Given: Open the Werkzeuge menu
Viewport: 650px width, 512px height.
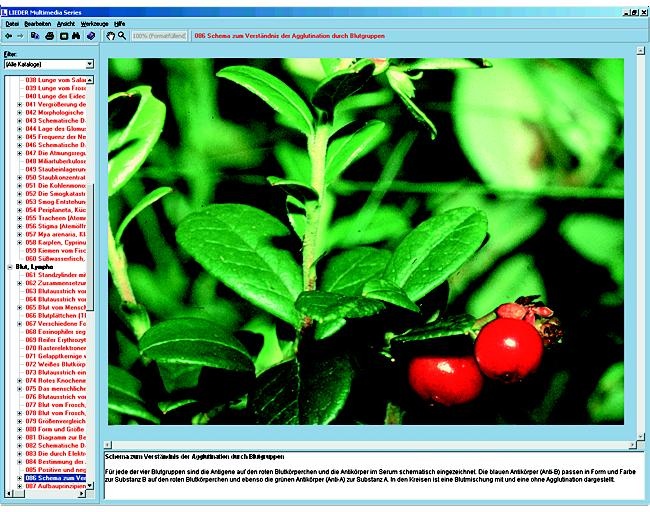Looking at the screenshot, I should (x=95, y=21).
